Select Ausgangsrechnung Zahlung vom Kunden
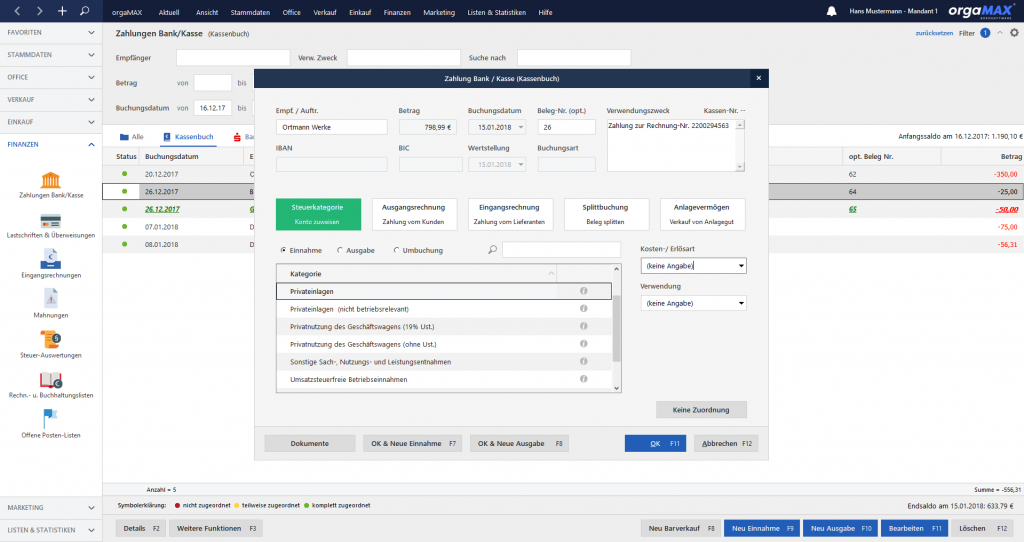The image size is (1024, 542). pos(413,214)
